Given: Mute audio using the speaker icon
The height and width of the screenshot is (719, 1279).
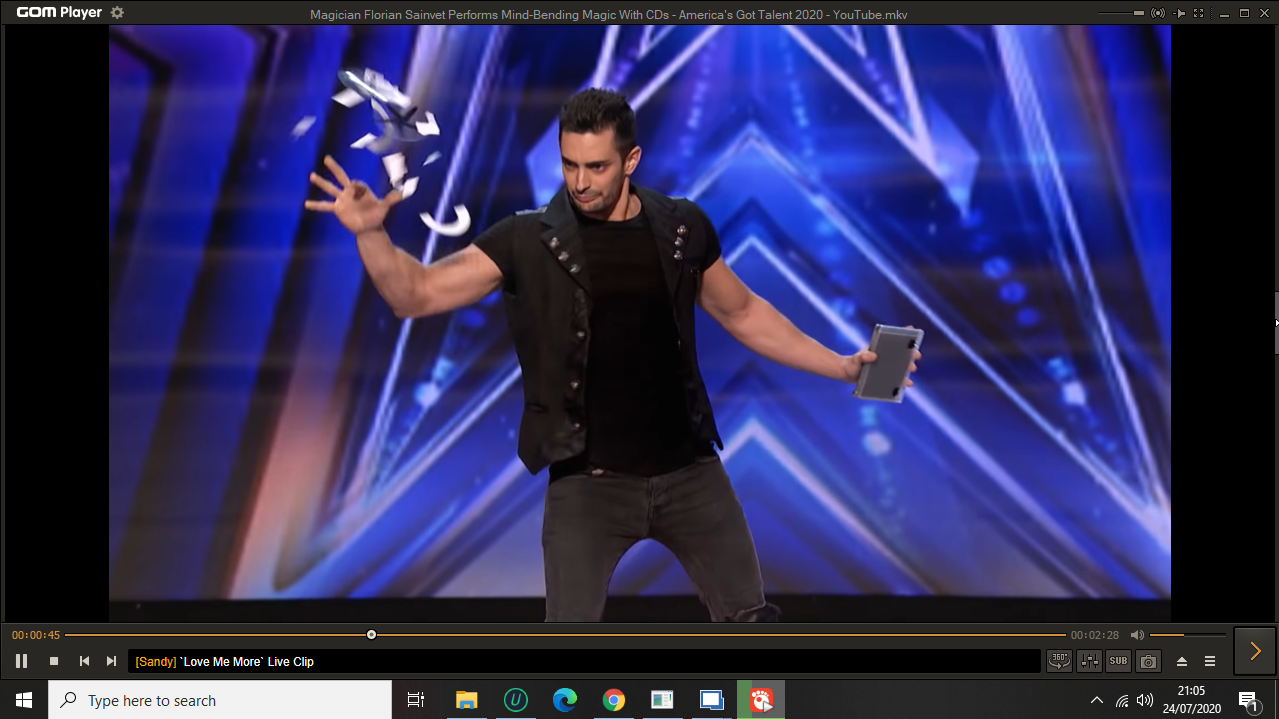Looking at the screenshot, I should coord(1137,635).
